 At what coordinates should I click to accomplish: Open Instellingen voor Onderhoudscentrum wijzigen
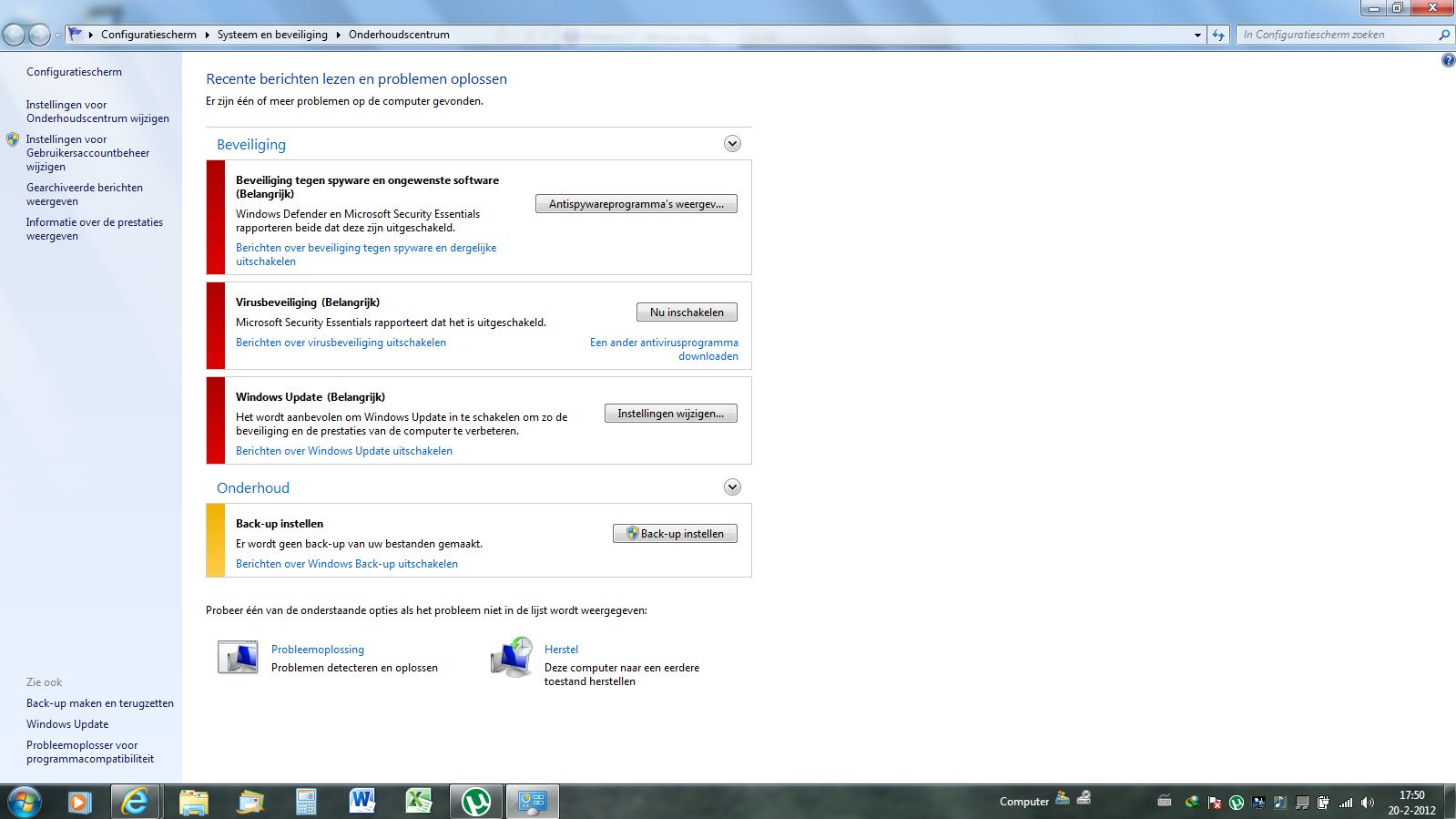pyautogui.click(x=97, y=111)
